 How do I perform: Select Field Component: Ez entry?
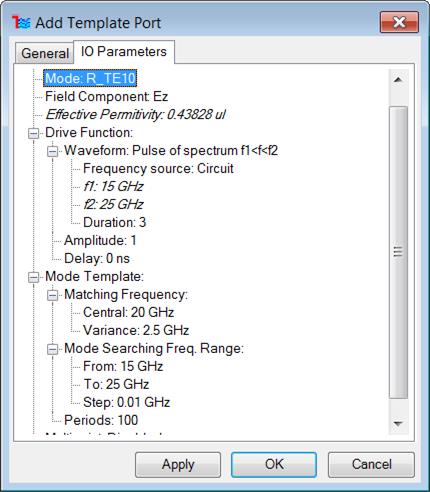tap(106, 96)
